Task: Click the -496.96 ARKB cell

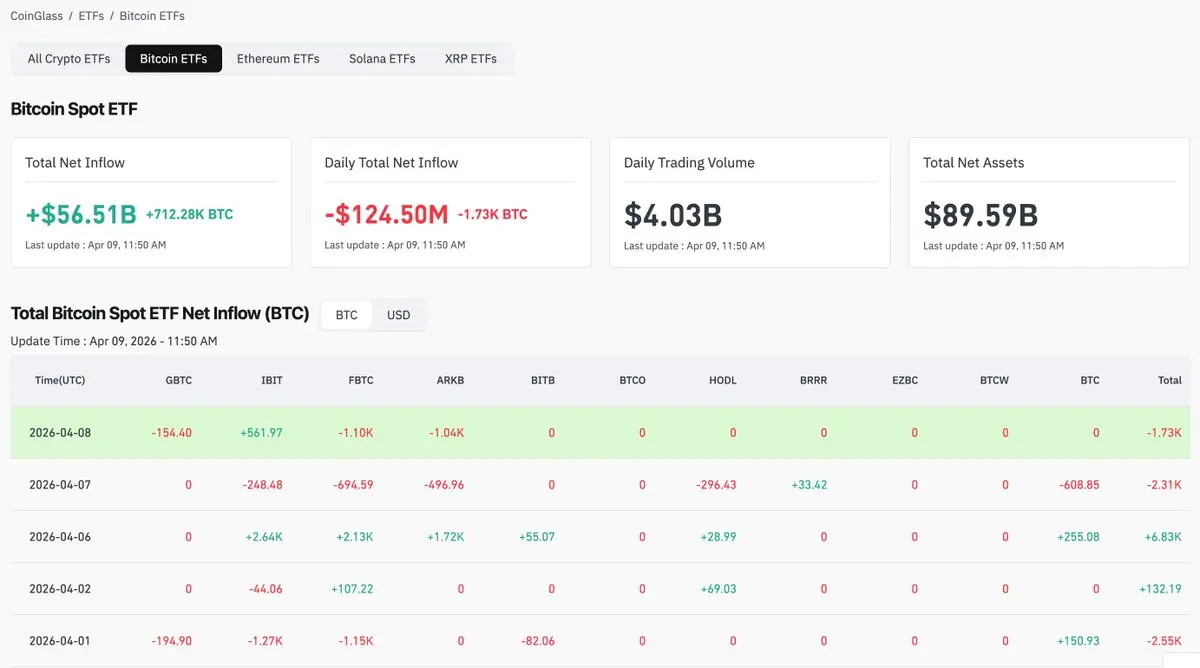Action: (444, 485)
